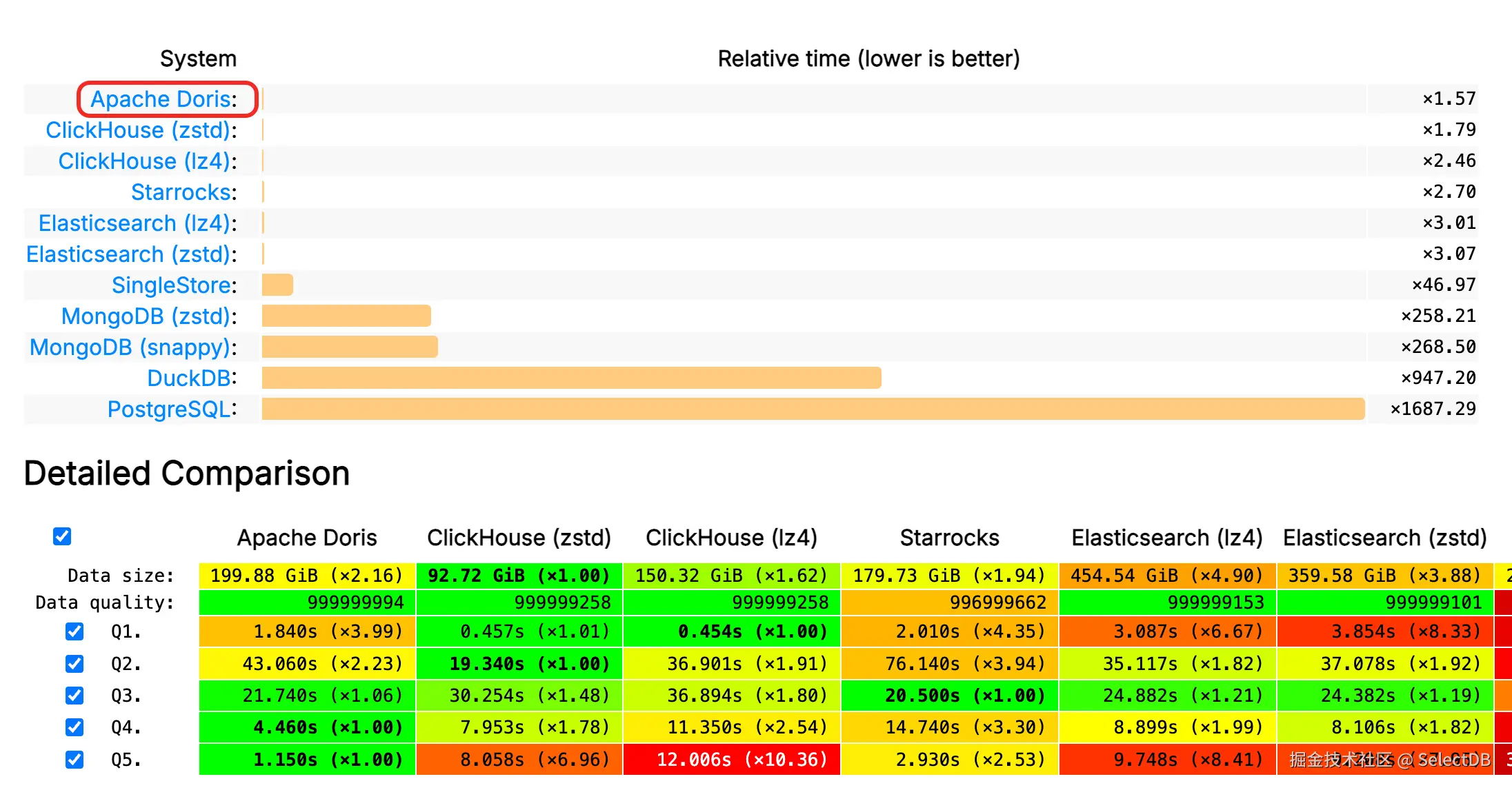Select the Elasticsearch (zstd) system link
1512x790 pixels.
(128, 254)
